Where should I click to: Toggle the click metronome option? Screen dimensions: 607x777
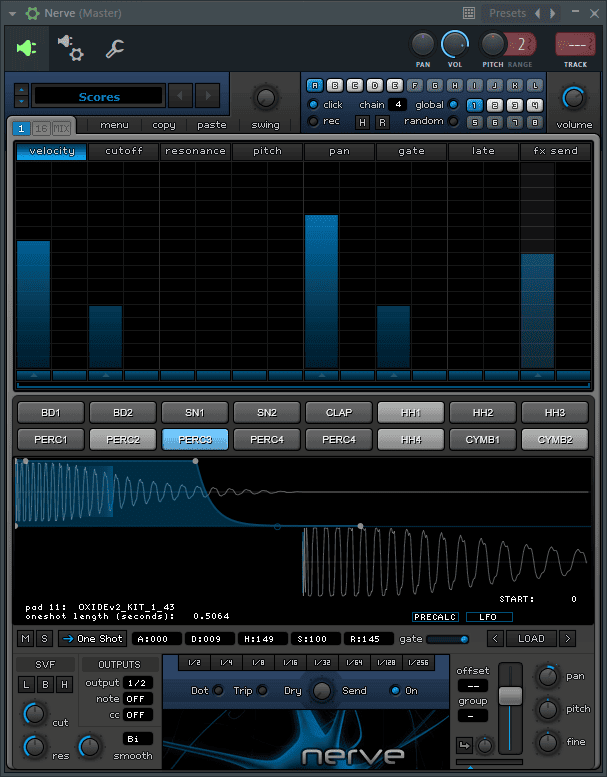point(314,105)
